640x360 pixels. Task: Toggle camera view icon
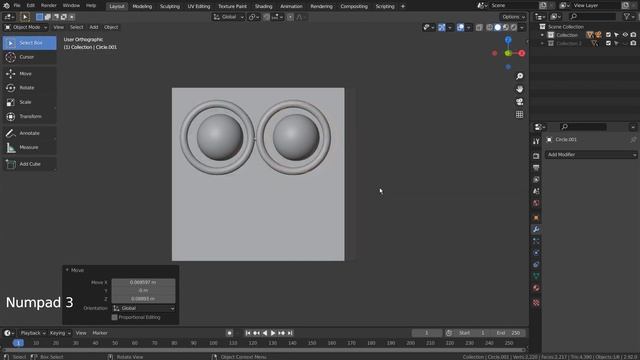(x=519, y=102)
